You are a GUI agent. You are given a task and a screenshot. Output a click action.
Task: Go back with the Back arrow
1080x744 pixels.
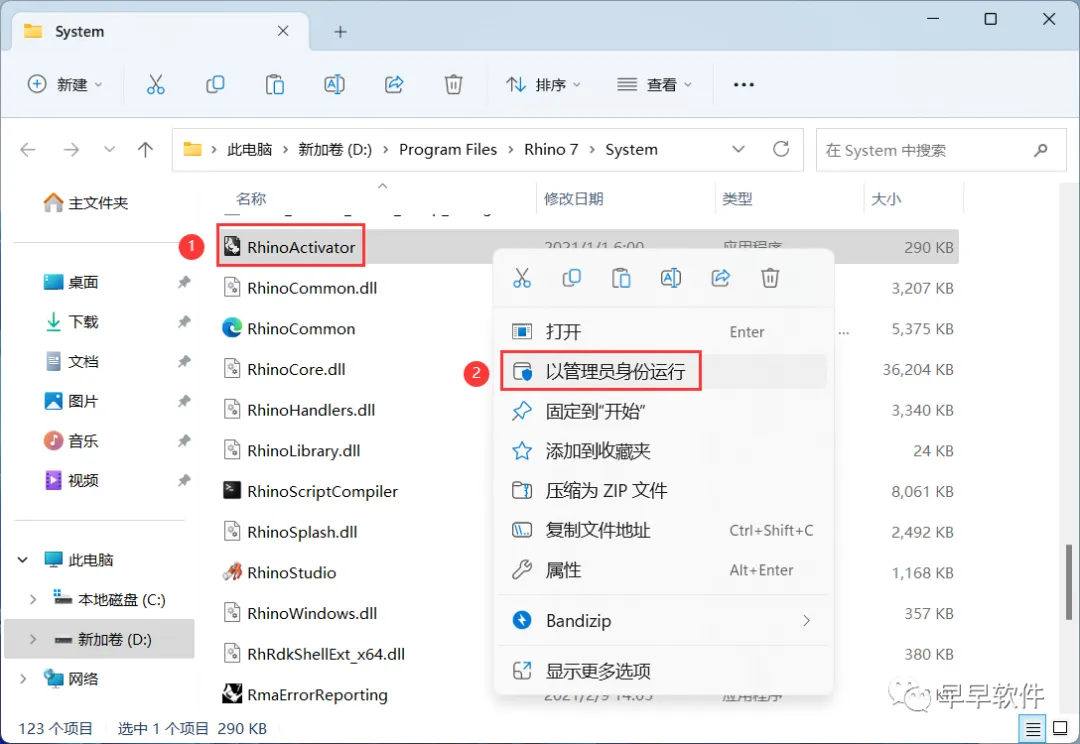click(x=28, y=149)
